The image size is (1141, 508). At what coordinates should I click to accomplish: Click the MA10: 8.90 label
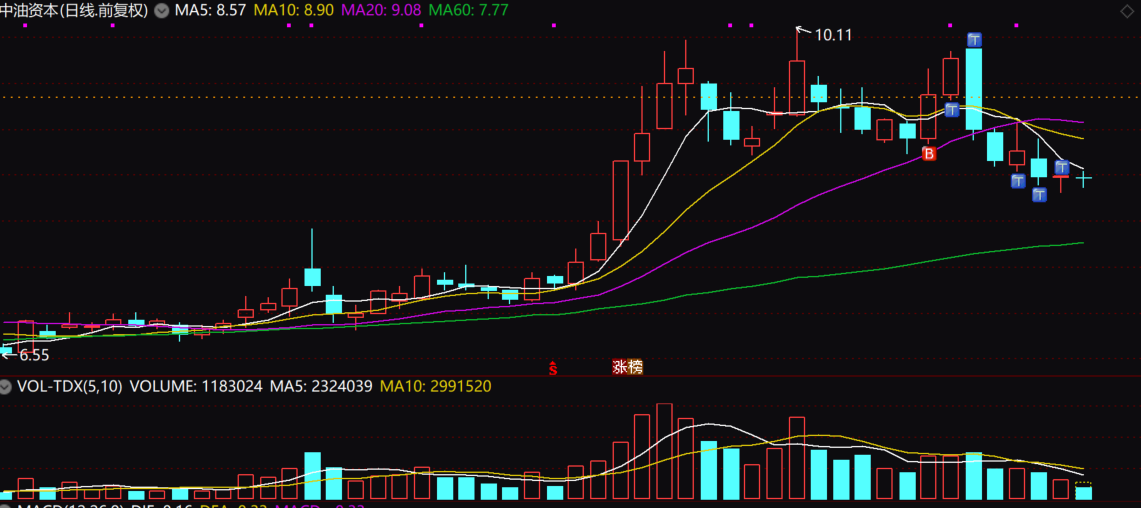(293, 11)
